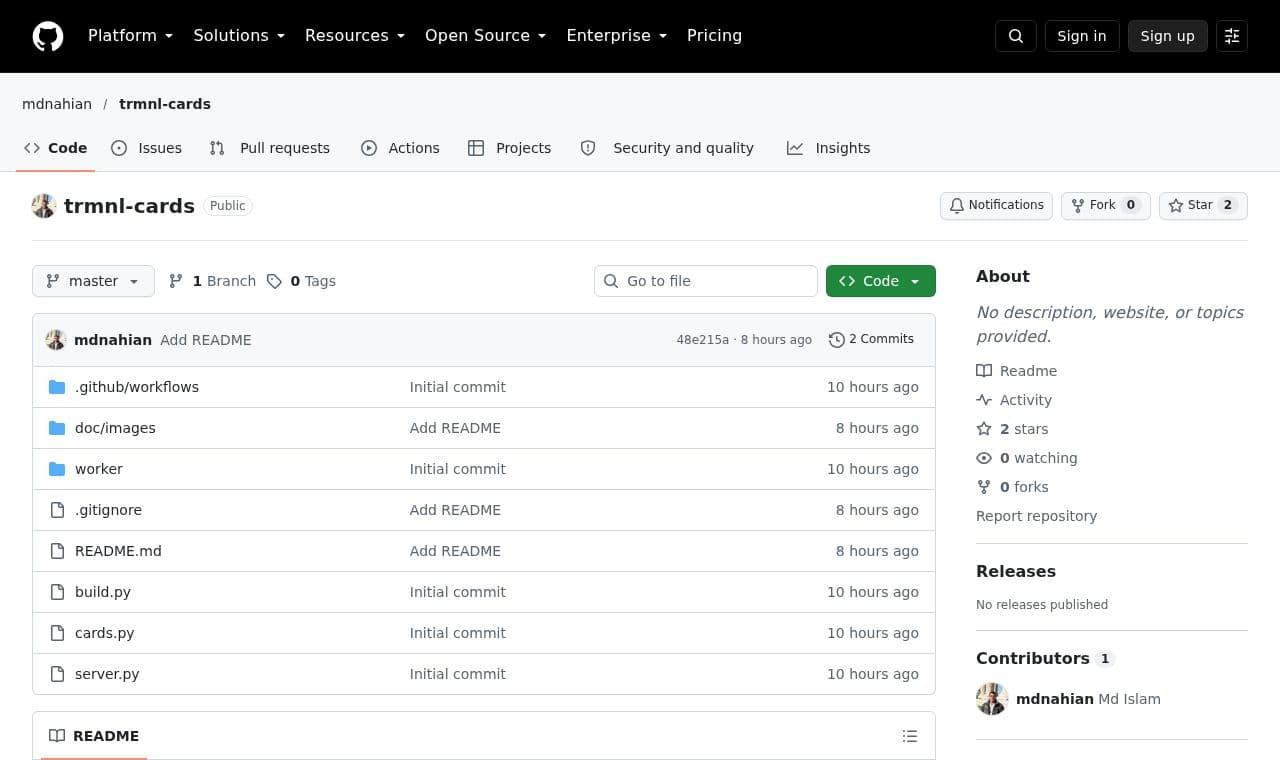Open the README outline list icon
This screenshot has width=1280, height=760.
coord(910,736)
